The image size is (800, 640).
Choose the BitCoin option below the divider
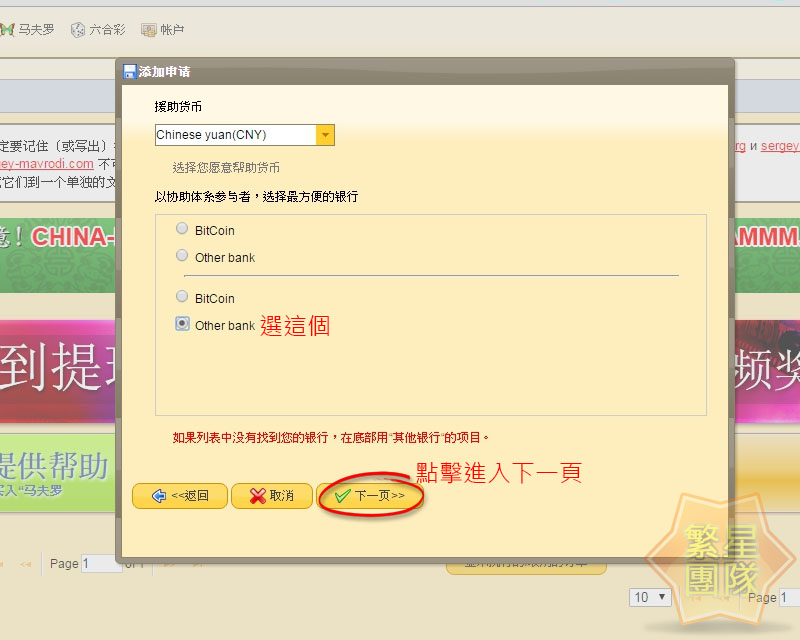click(182, 297)
